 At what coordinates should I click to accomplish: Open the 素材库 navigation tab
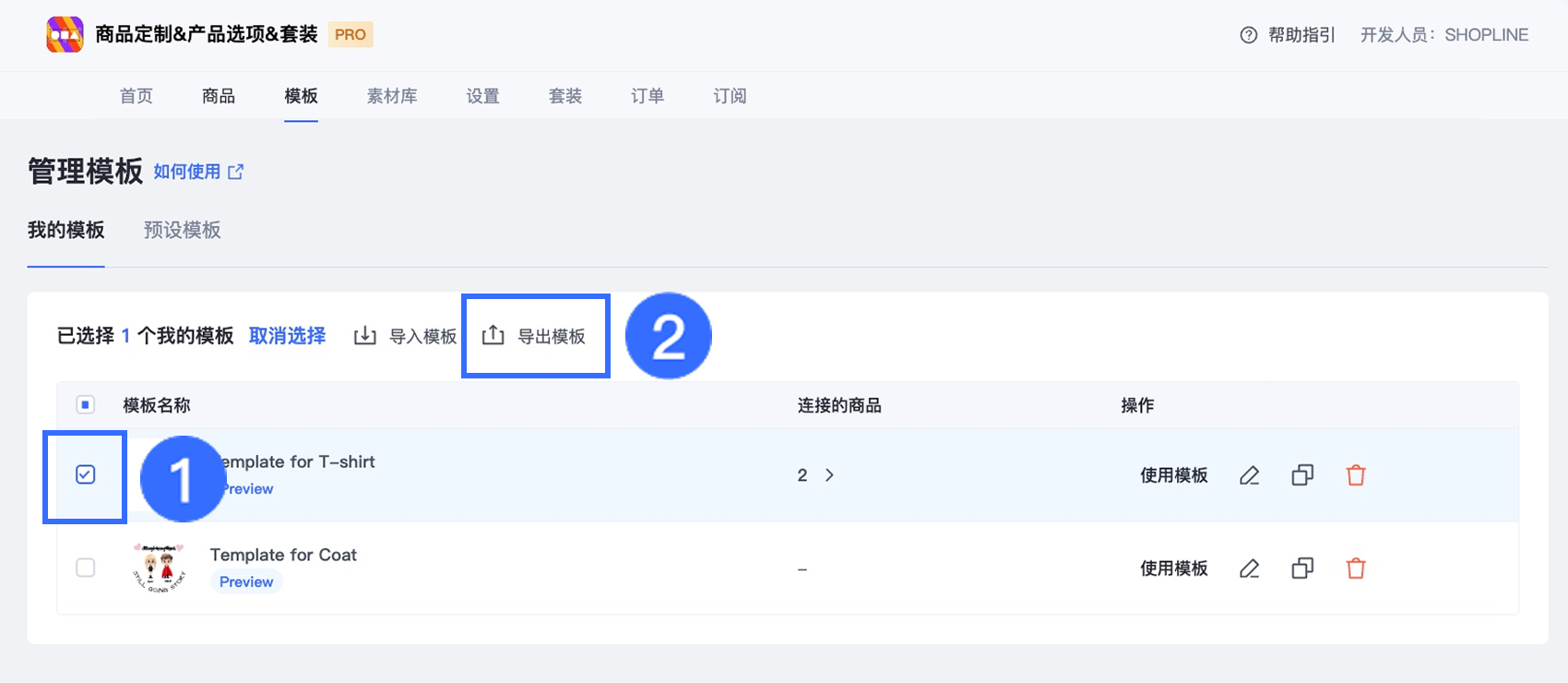coord(392,96)
